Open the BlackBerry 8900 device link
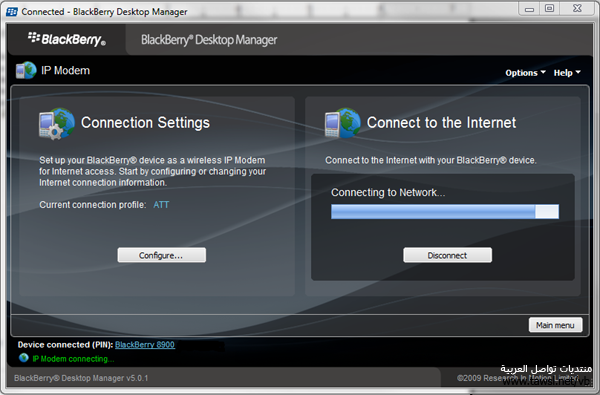The image size is (600, 395). pos(145,344)
